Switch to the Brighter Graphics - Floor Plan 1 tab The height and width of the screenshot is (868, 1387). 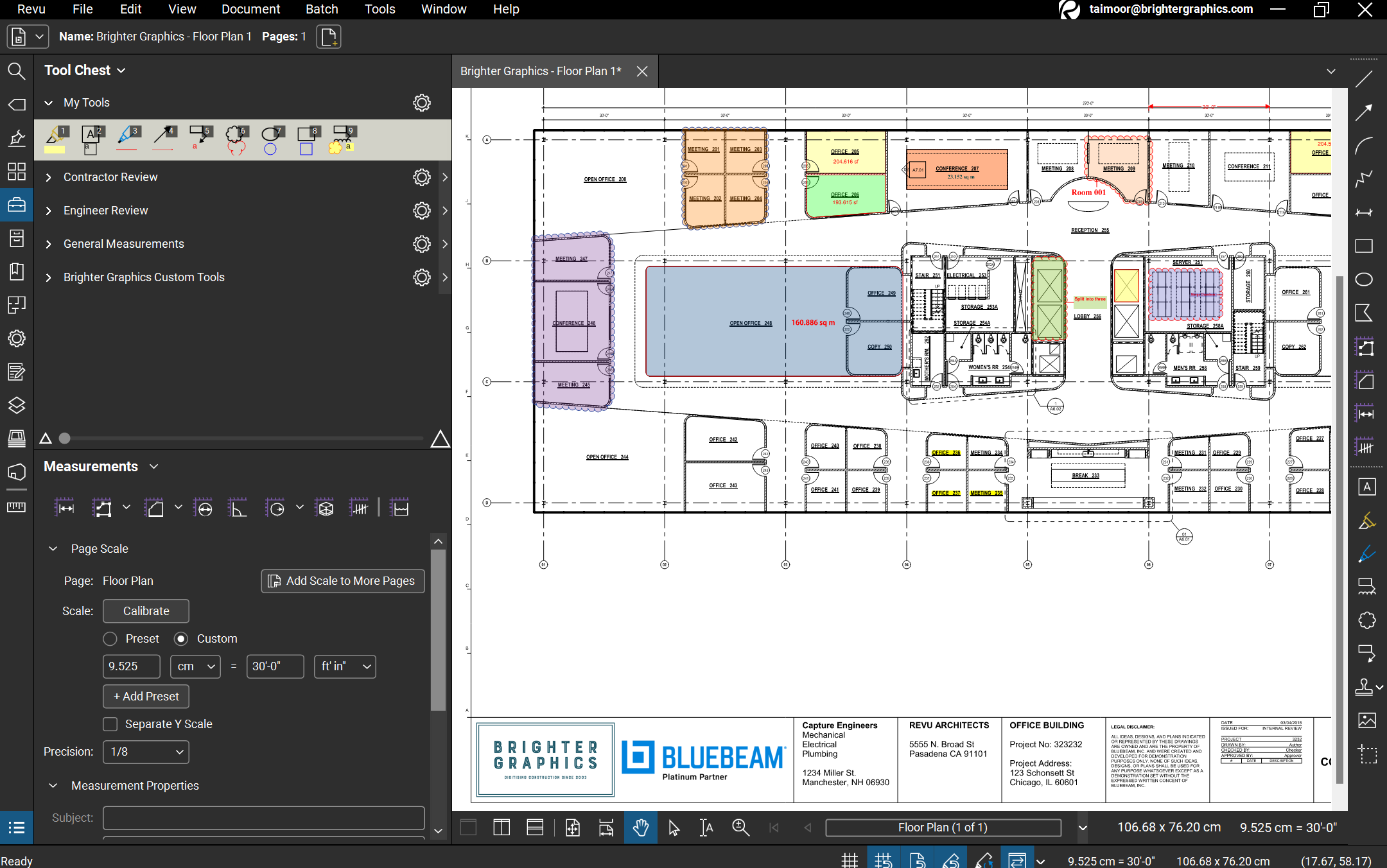tap(541, 71)
